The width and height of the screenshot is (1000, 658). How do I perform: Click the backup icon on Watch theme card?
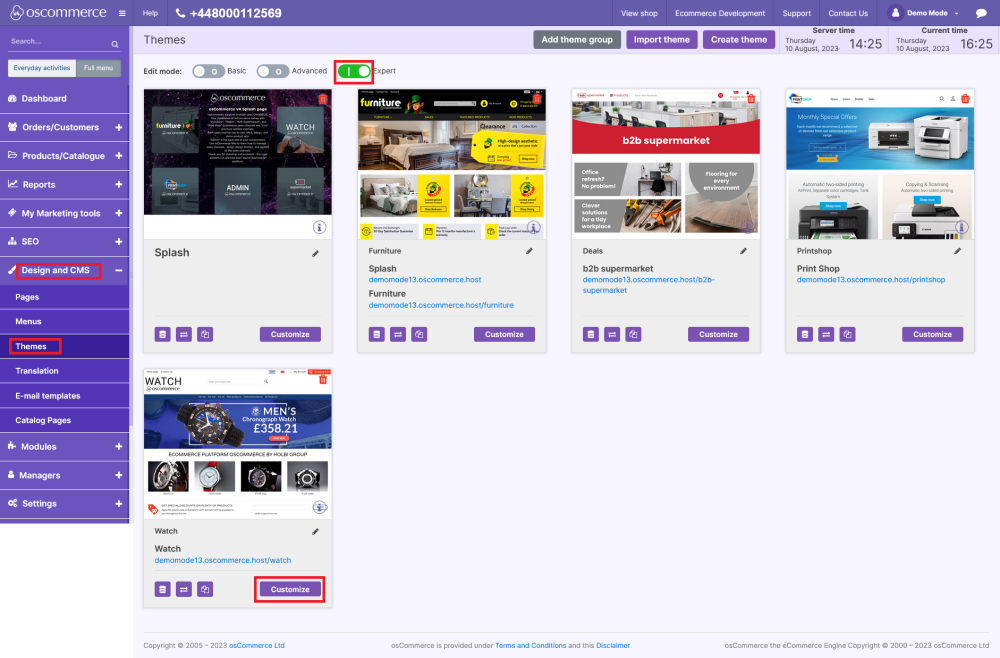pyautogui.click(x=162, y=589)
